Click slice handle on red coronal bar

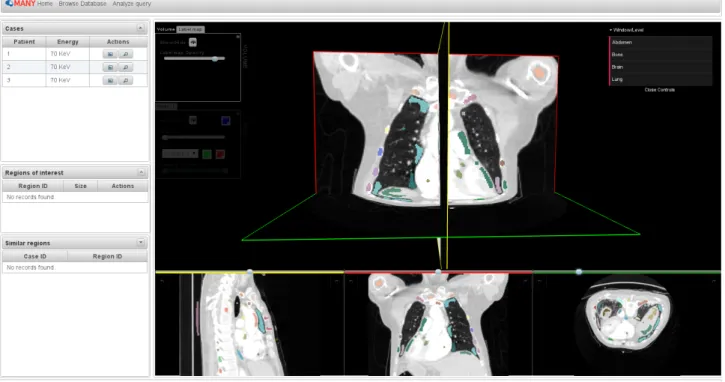438,272
